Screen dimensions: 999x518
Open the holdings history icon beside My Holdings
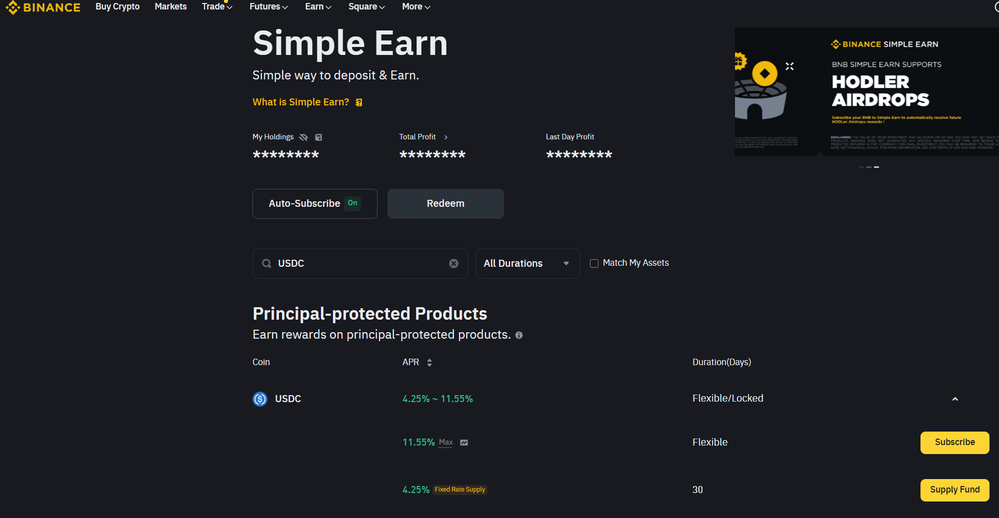(x=319, y=137)
